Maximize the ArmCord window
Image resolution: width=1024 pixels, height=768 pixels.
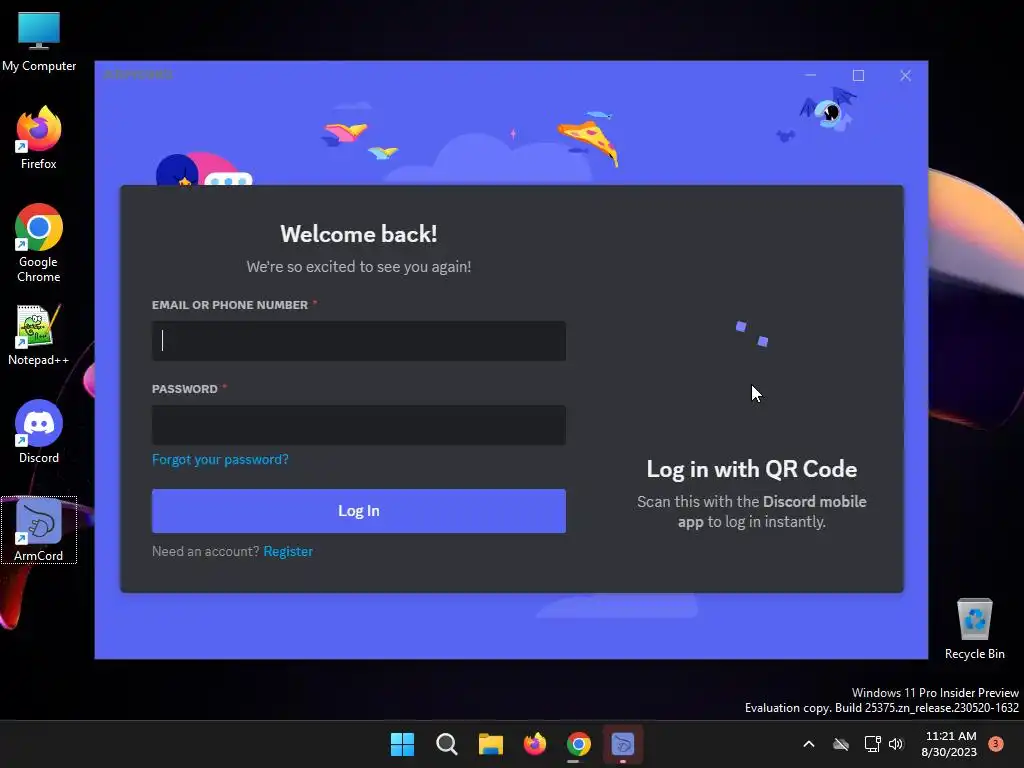coord(858,75)
